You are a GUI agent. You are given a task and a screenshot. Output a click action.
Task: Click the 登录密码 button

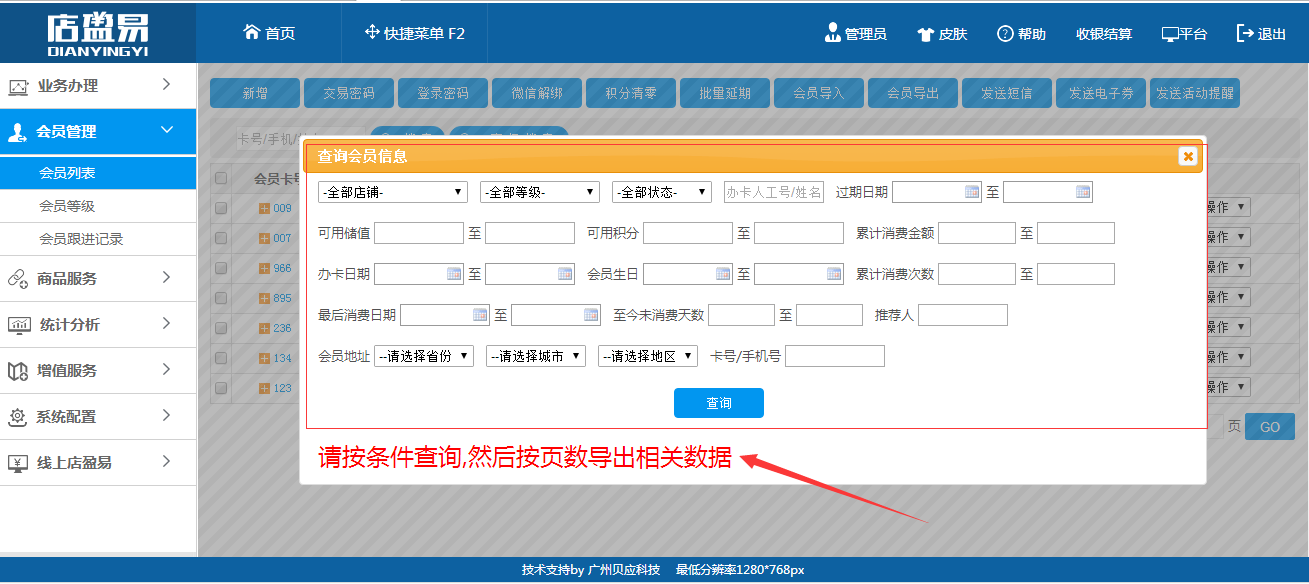pos(443,93)
